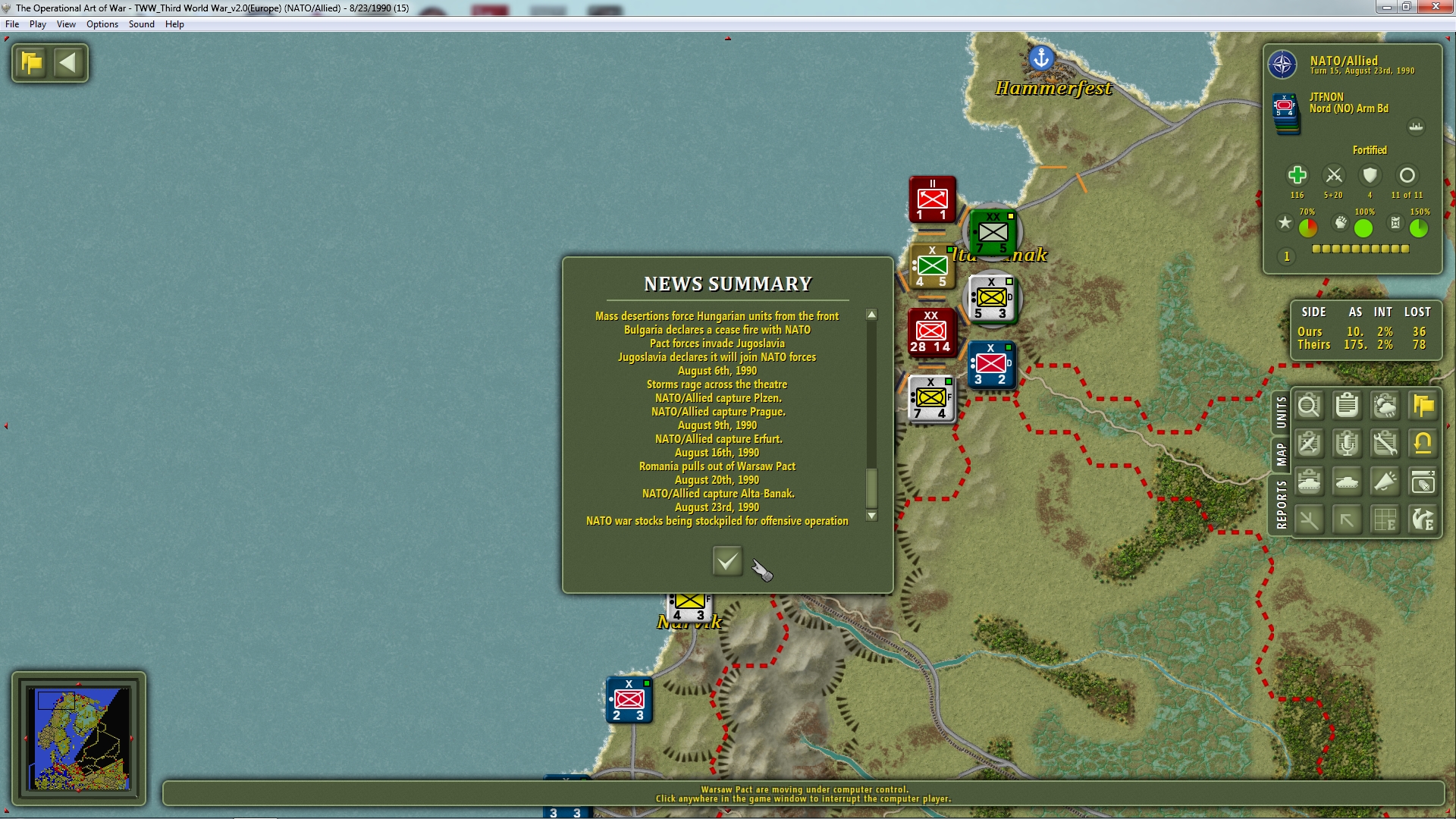The image size is (1456, 819).
Task: Open the wrench clipboard report
Action: [1385, 444]
